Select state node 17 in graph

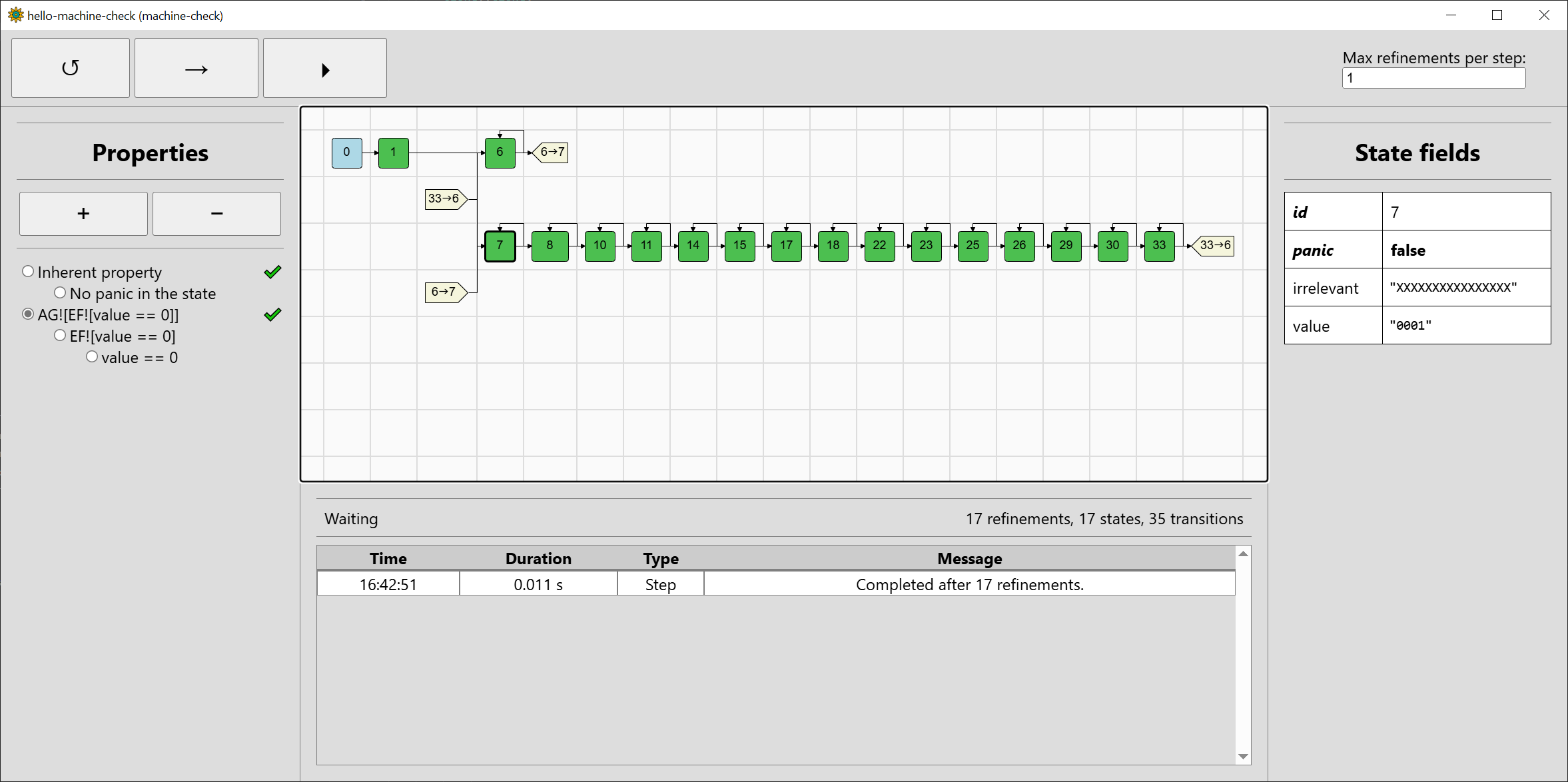pyautogui.click(x=786, y=246)
